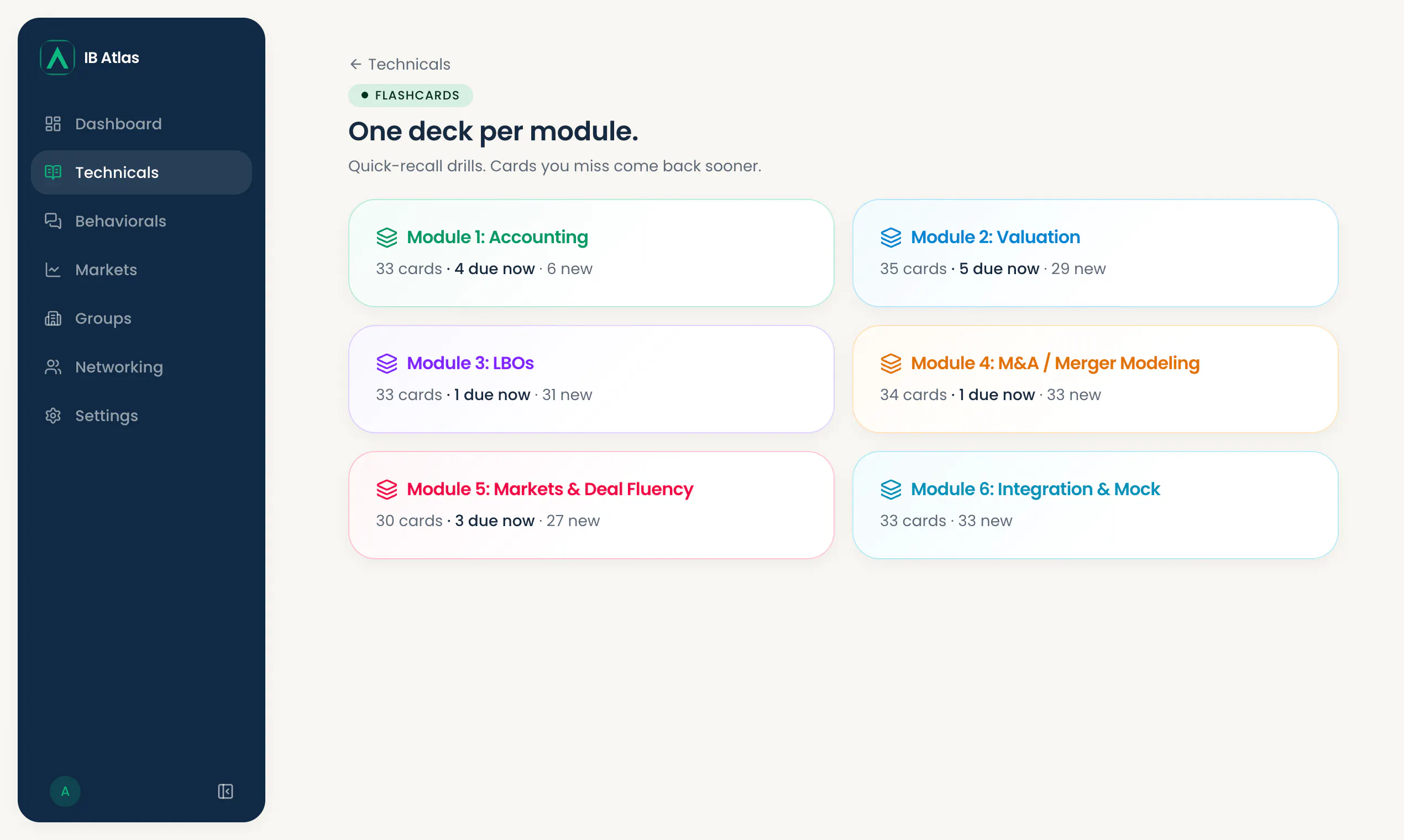Click the Settings gear icon
The image size is (1404, 840).
coord(53,416)
